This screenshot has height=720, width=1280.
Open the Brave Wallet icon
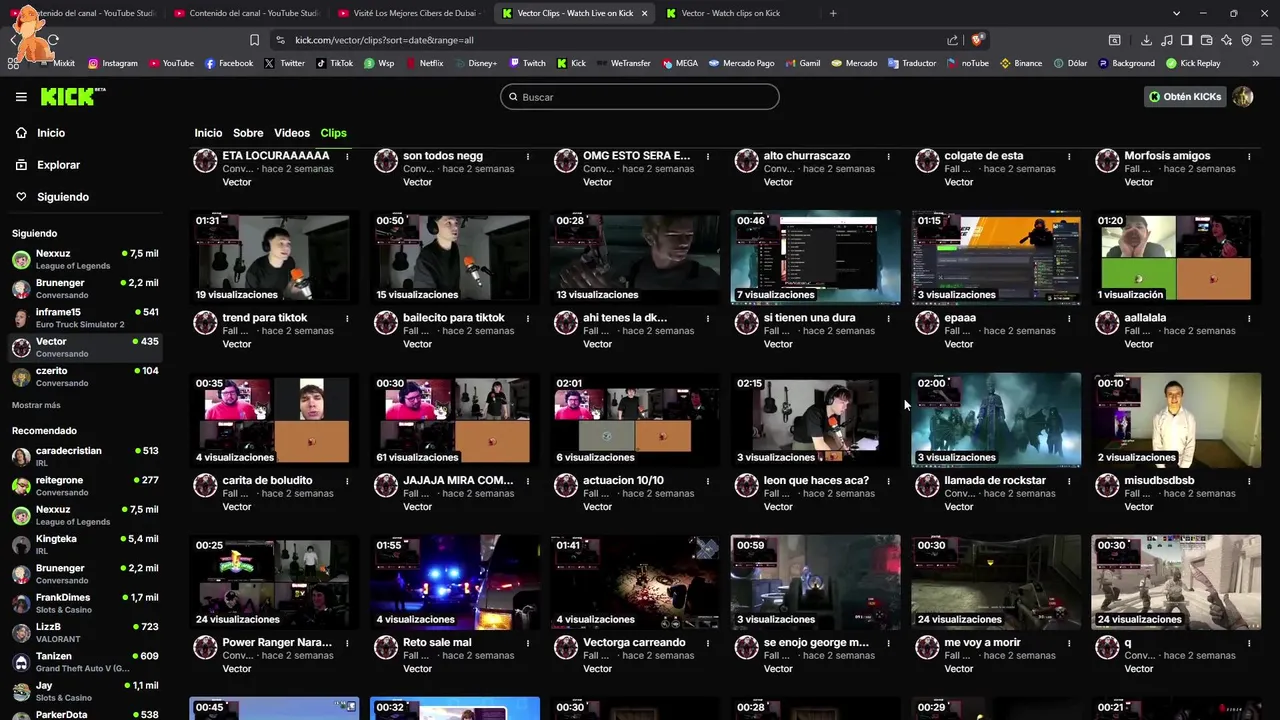tap(1207, 40)
